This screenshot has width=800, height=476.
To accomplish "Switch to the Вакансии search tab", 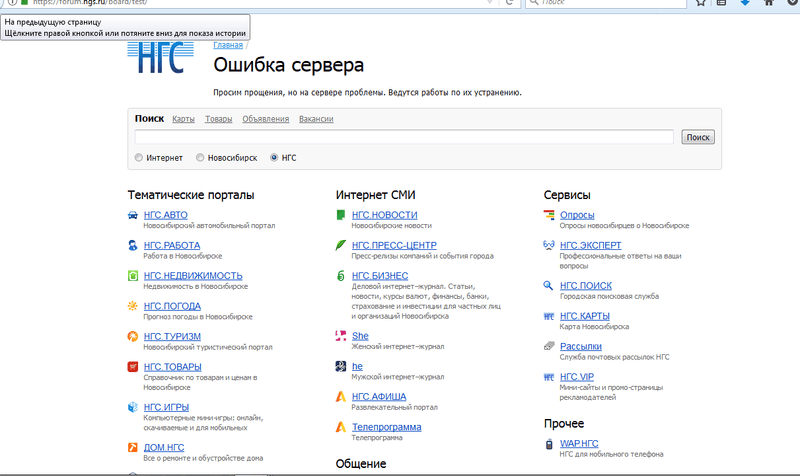I will tap(316, 119).
